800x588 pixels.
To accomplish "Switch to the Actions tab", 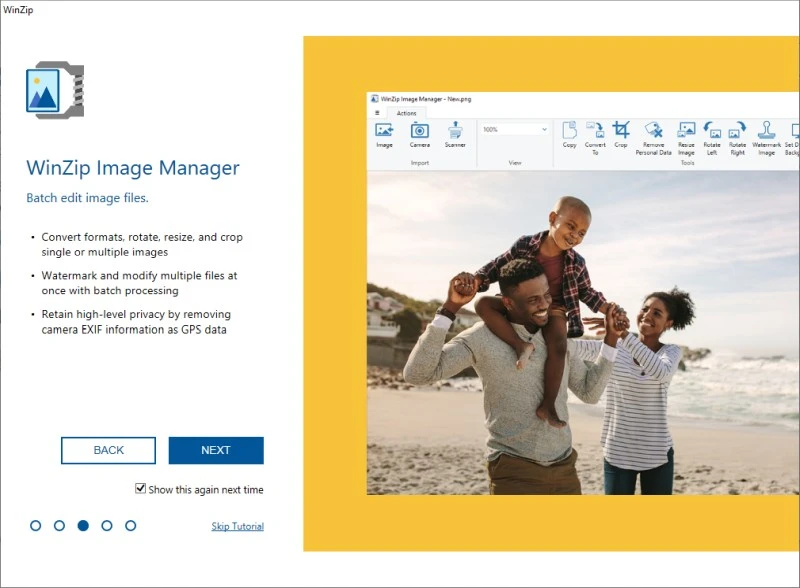I will [405, 113].
